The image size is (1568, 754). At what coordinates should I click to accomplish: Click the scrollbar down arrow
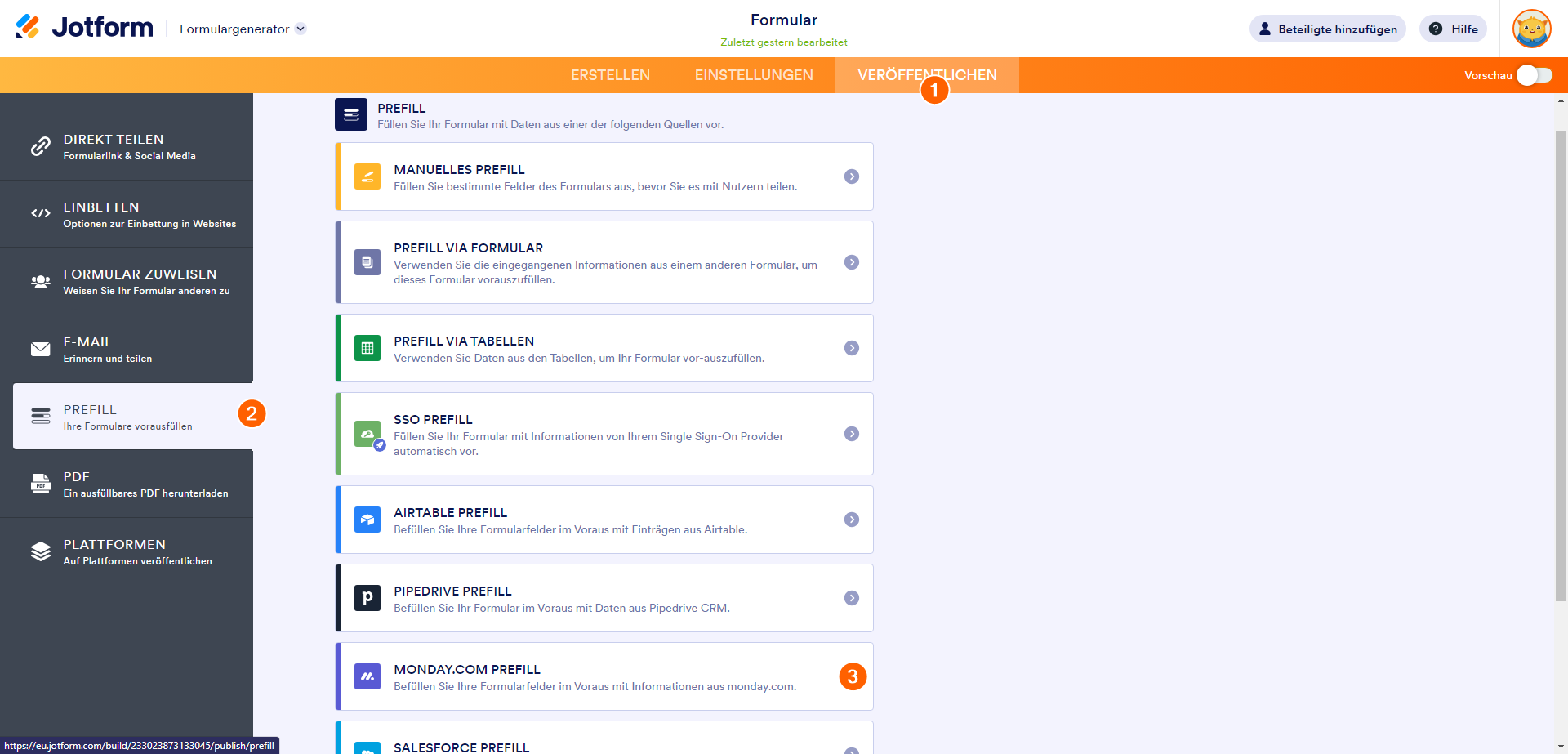coord(1561,747)
